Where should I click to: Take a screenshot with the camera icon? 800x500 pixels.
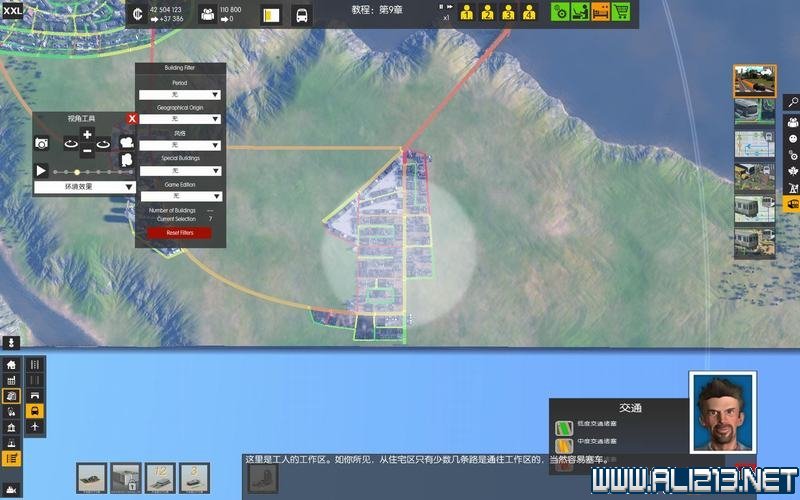(42, 144)
